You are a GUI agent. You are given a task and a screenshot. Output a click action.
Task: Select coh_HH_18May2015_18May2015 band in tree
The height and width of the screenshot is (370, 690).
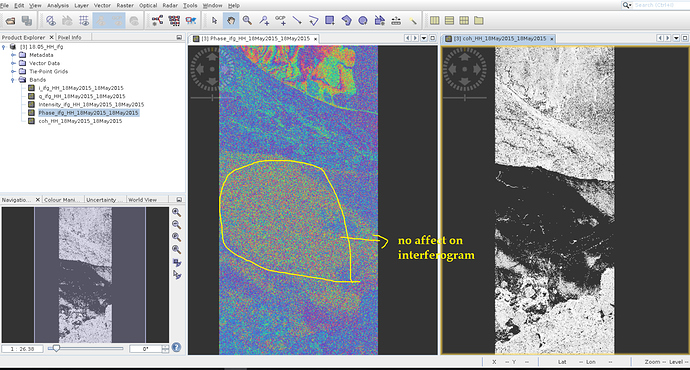80,121
